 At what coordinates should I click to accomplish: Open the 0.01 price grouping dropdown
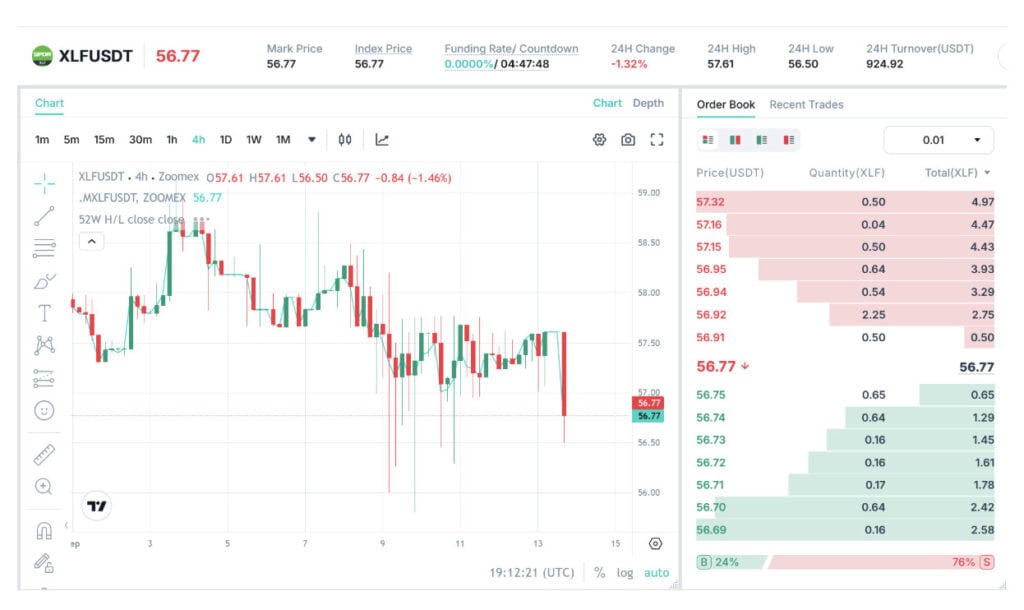[x=938, y=140]
